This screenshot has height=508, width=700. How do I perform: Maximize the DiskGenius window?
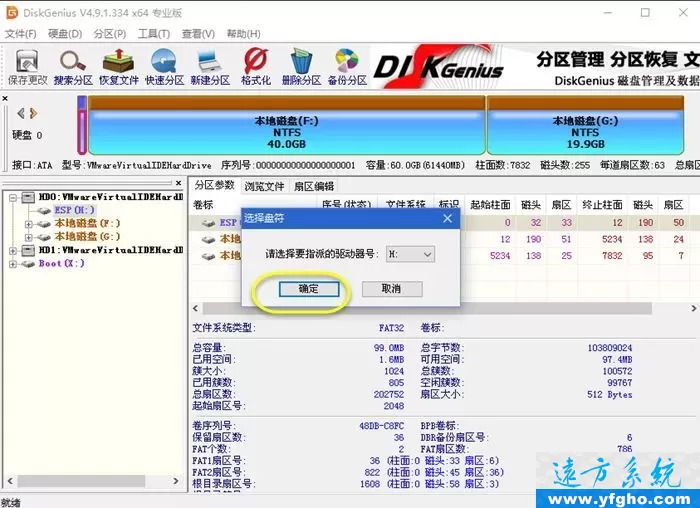[x=645, y=12]
